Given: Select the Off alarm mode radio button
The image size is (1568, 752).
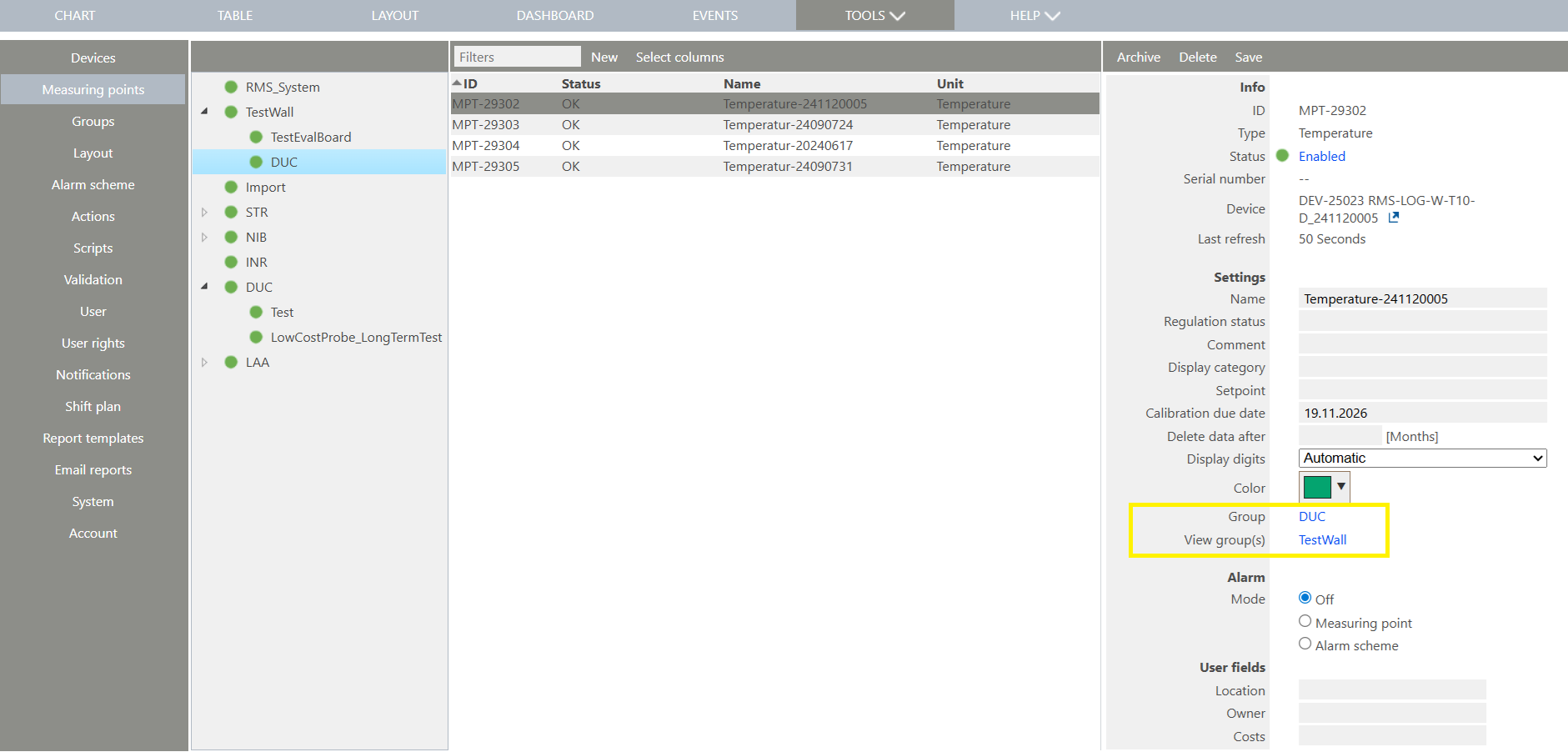Looking at the screenshot, I should [x=1305, y=598].
